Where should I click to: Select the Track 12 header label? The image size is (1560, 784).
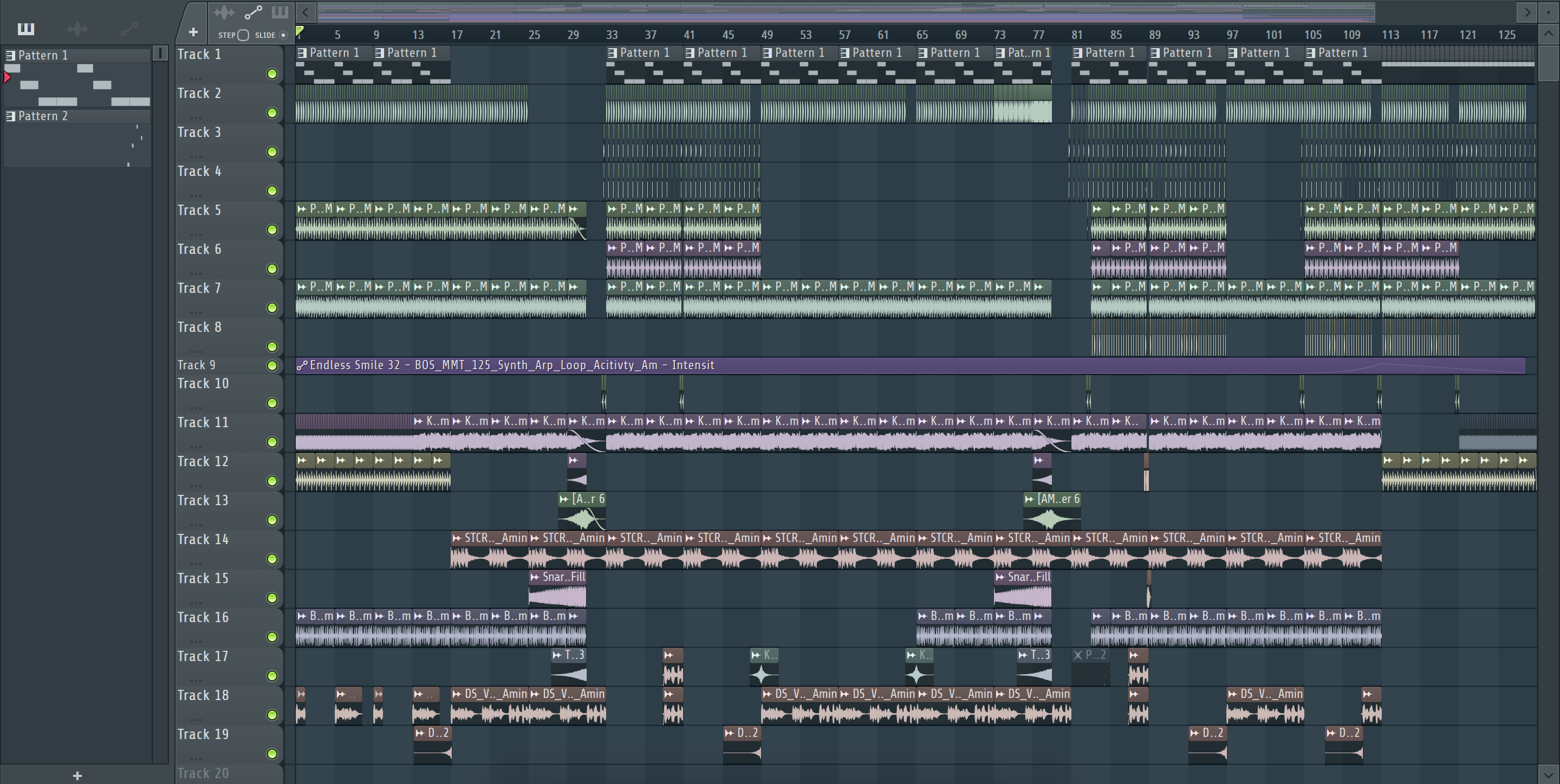(x=203, y=462)
